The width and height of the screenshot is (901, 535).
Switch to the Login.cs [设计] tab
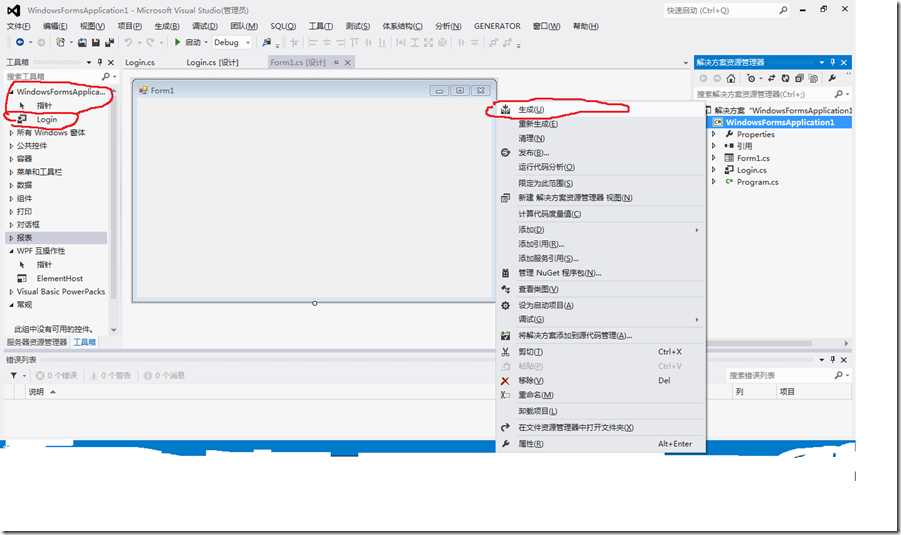tap(212, 62)
